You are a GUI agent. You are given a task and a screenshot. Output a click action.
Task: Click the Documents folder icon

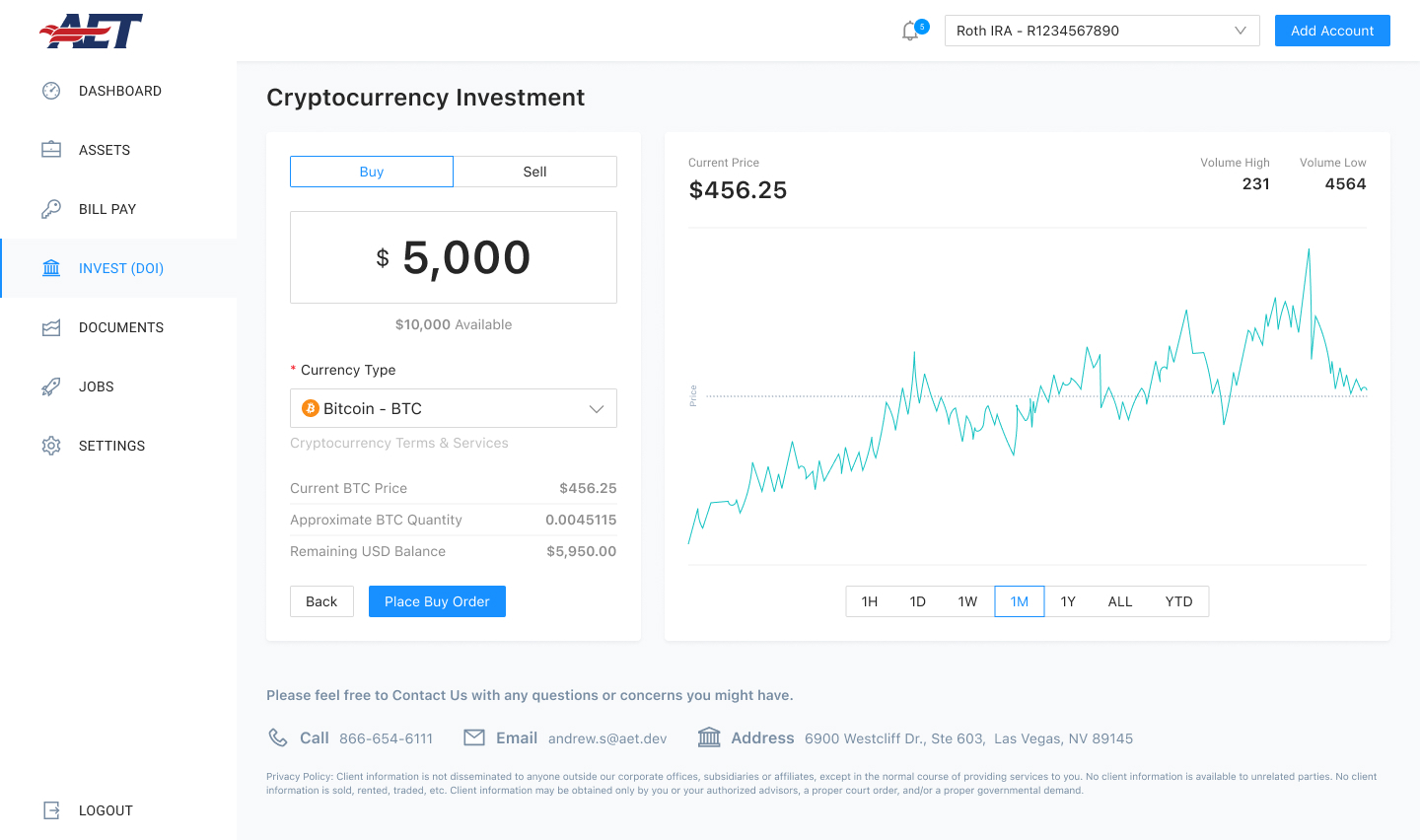click(51, 327)
